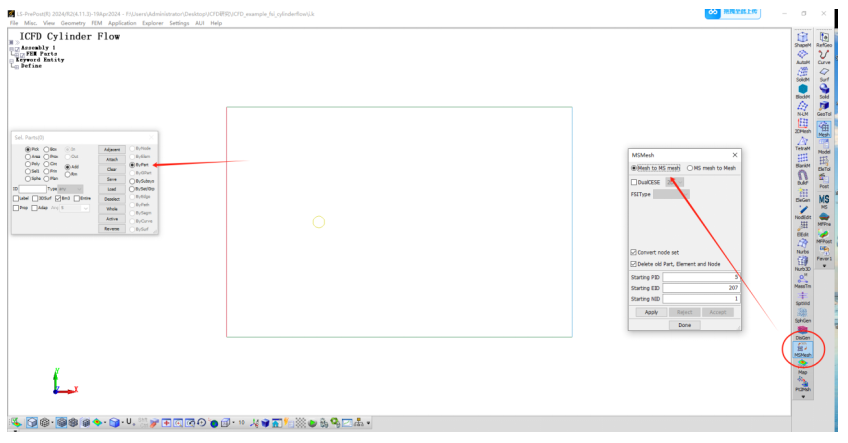The width and height of the screenshot is (848, 443).
Task: Open the MassTrn mass trimming tool
Action: point(803,280)
